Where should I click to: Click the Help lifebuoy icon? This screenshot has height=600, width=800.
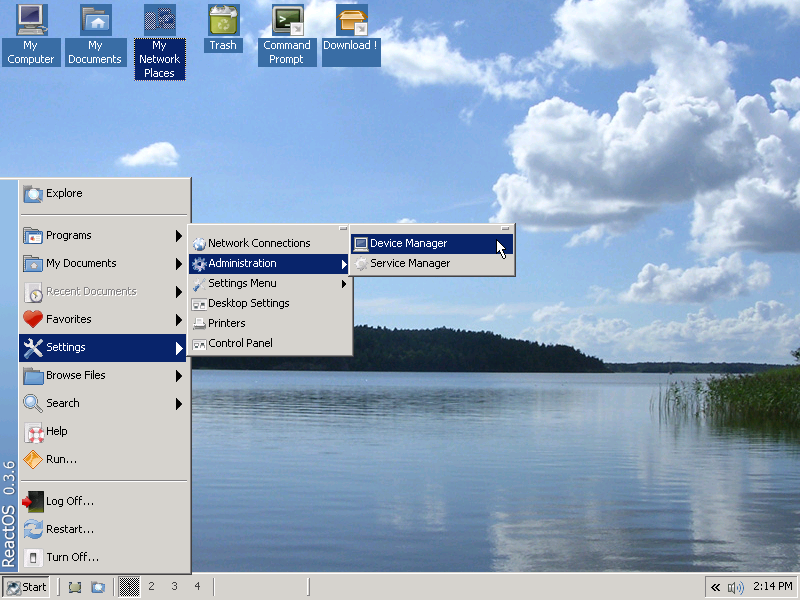34,433
